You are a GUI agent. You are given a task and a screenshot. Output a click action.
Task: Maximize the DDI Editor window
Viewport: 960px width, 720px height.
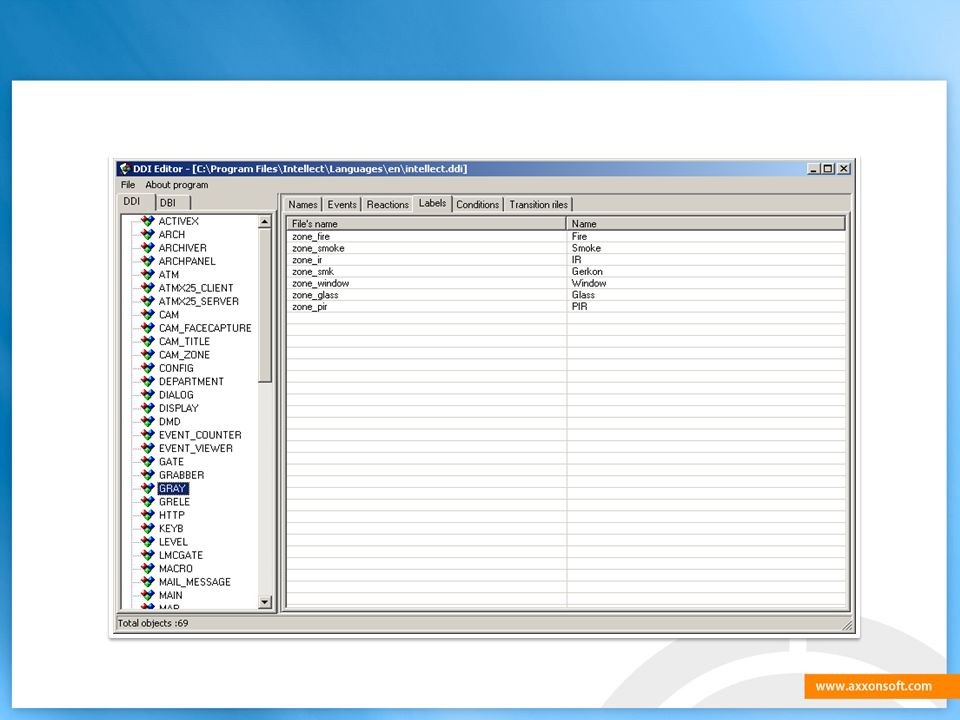click(x=828, y=169)
